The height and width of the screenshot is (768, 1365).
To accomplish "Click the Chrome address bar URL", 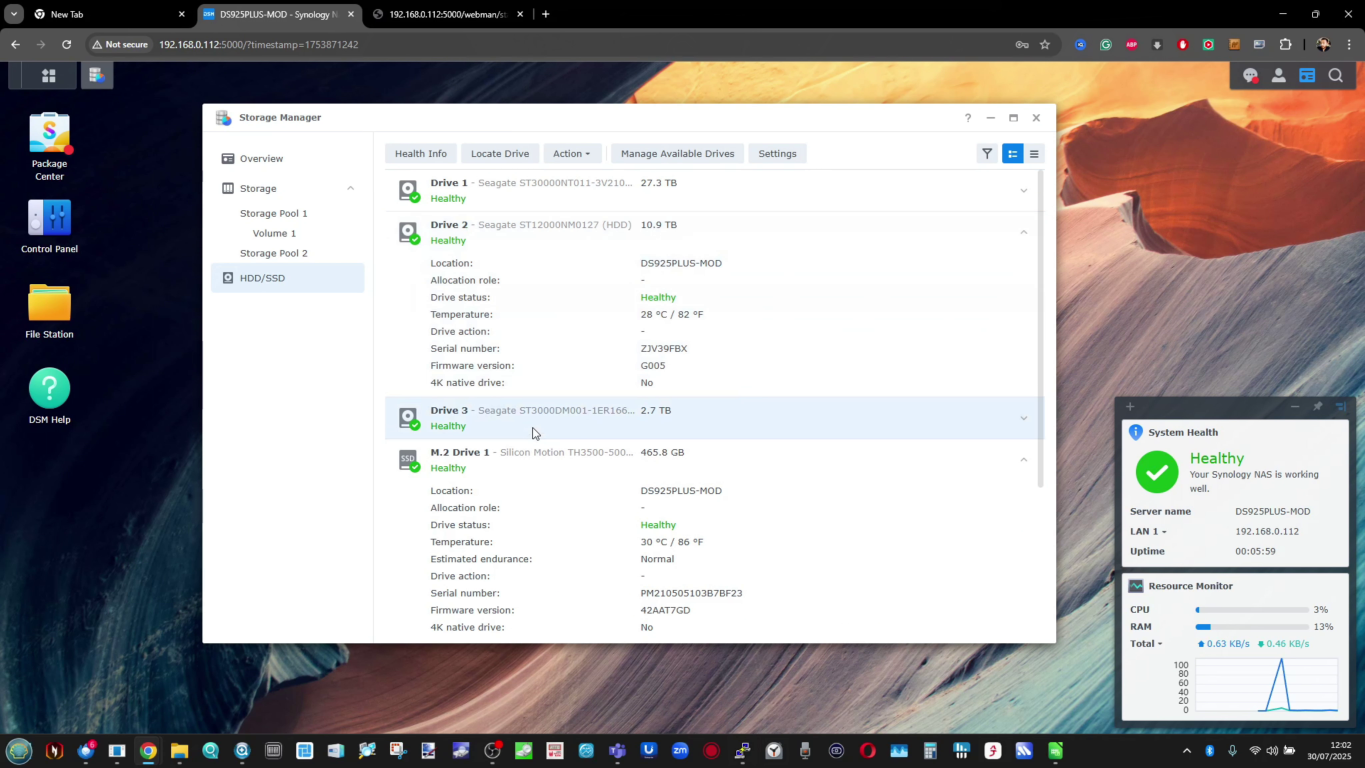I will 258,44.
